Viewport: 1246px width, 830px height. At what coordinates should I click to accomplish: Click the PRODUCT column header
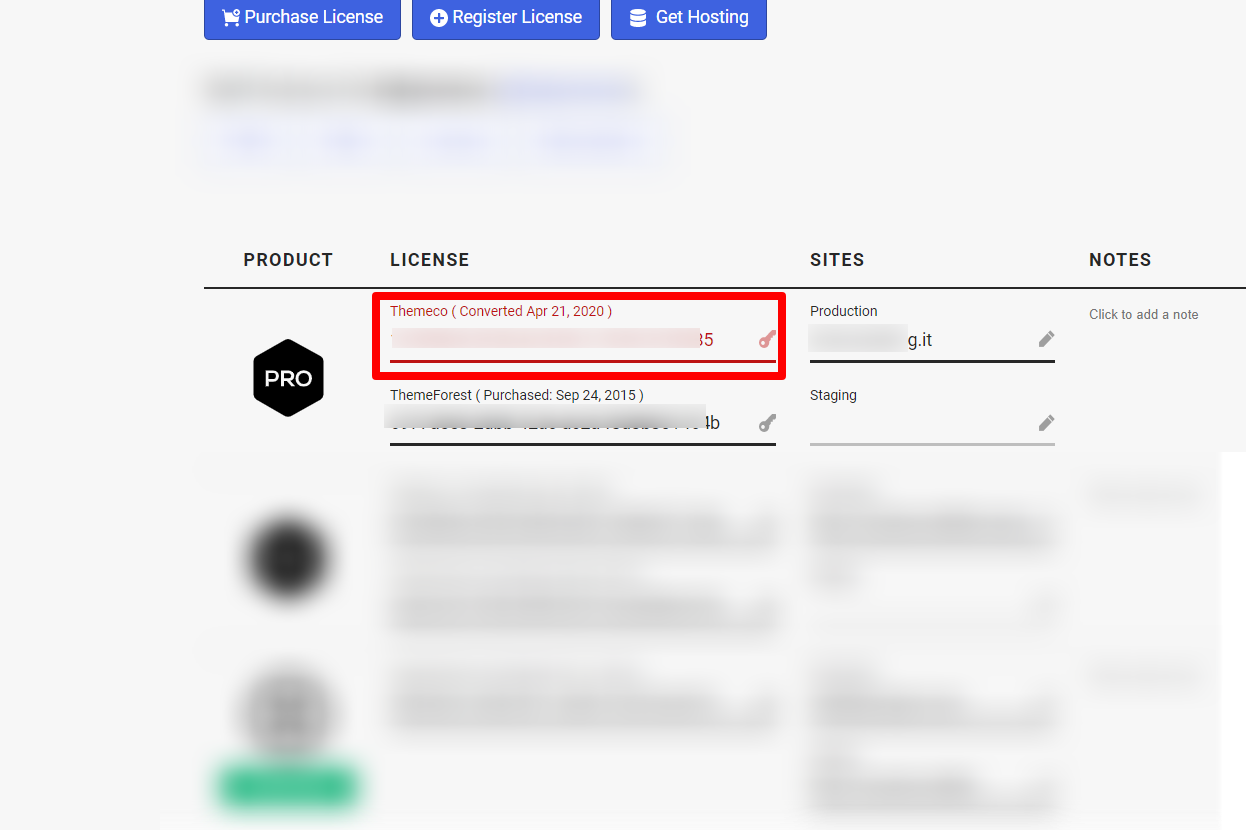tap(288, 260)
